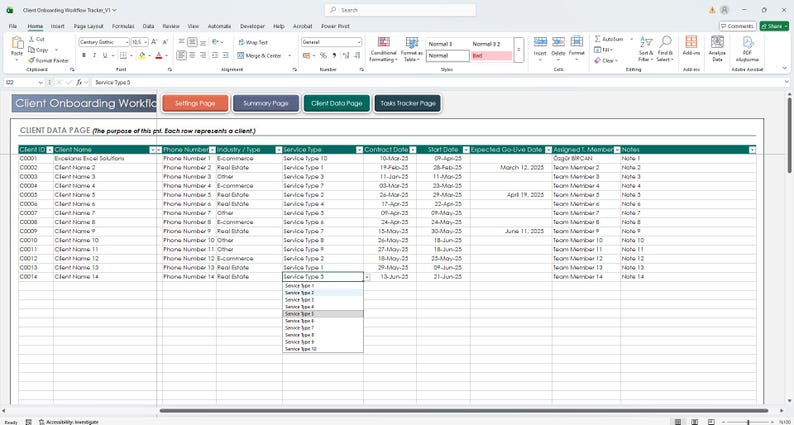Screen dimensions: 794x425
Task: Click the Format cells icon
Action: [576, 42]
